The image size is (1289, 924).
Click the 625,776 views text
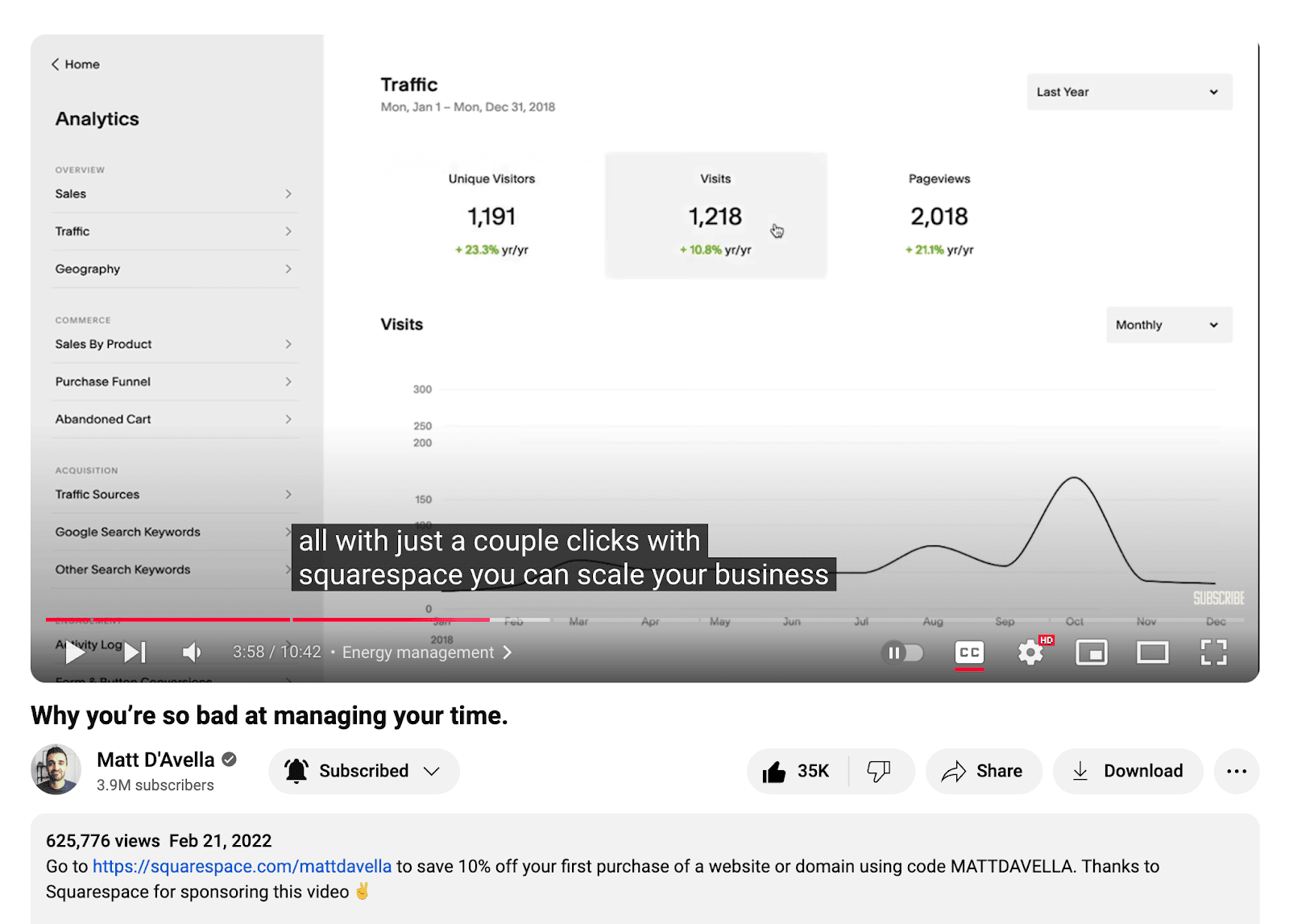point(103,840)
